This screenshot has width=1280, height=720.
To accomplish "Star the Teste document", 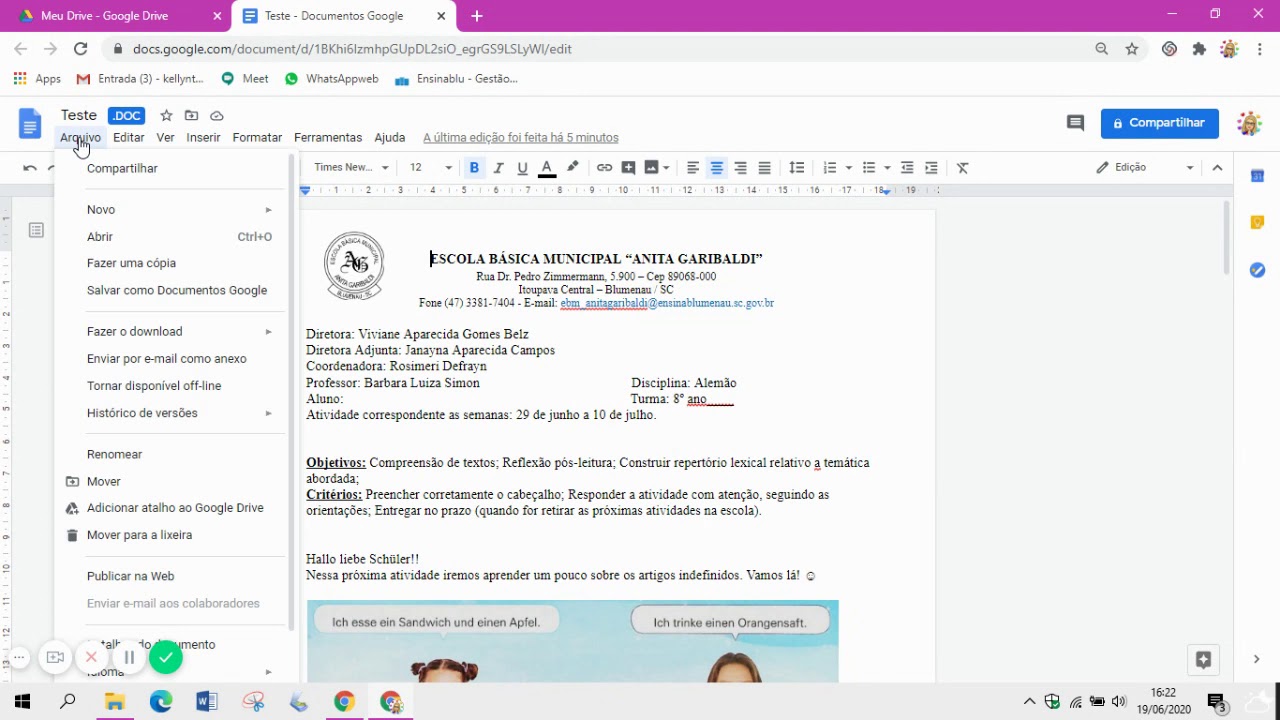I will (x=166, y=116).
